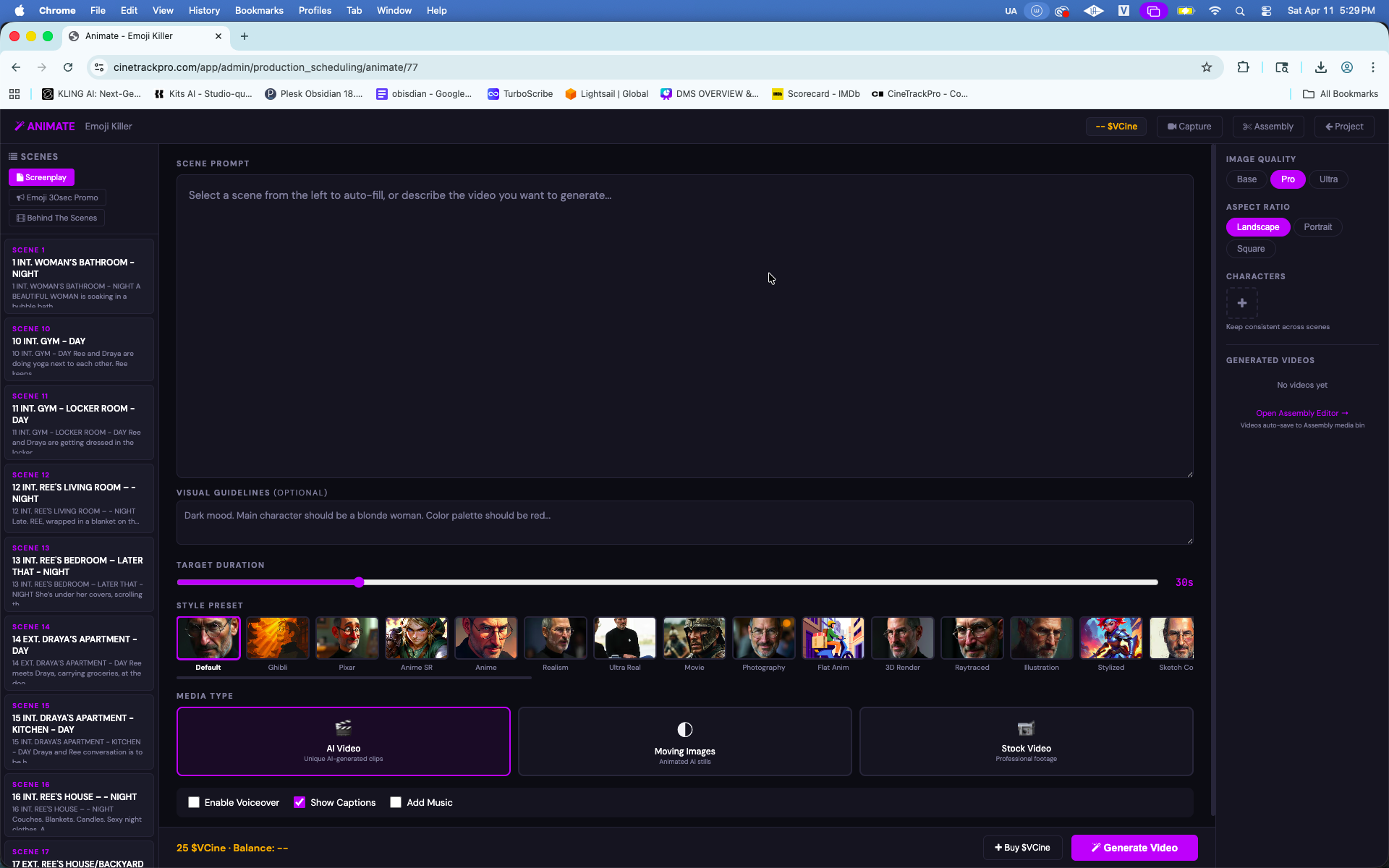Select the Portrait aspect ratio
Image resolution: width=1389 pixels, height=868 pixels.
(x=1318, y=226)
